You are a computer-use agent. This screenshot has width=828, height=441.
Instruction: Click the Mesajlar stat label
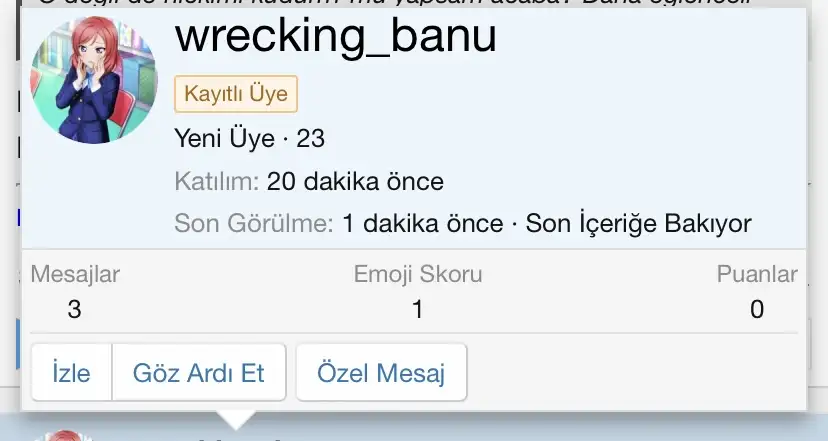pos(75,274)
